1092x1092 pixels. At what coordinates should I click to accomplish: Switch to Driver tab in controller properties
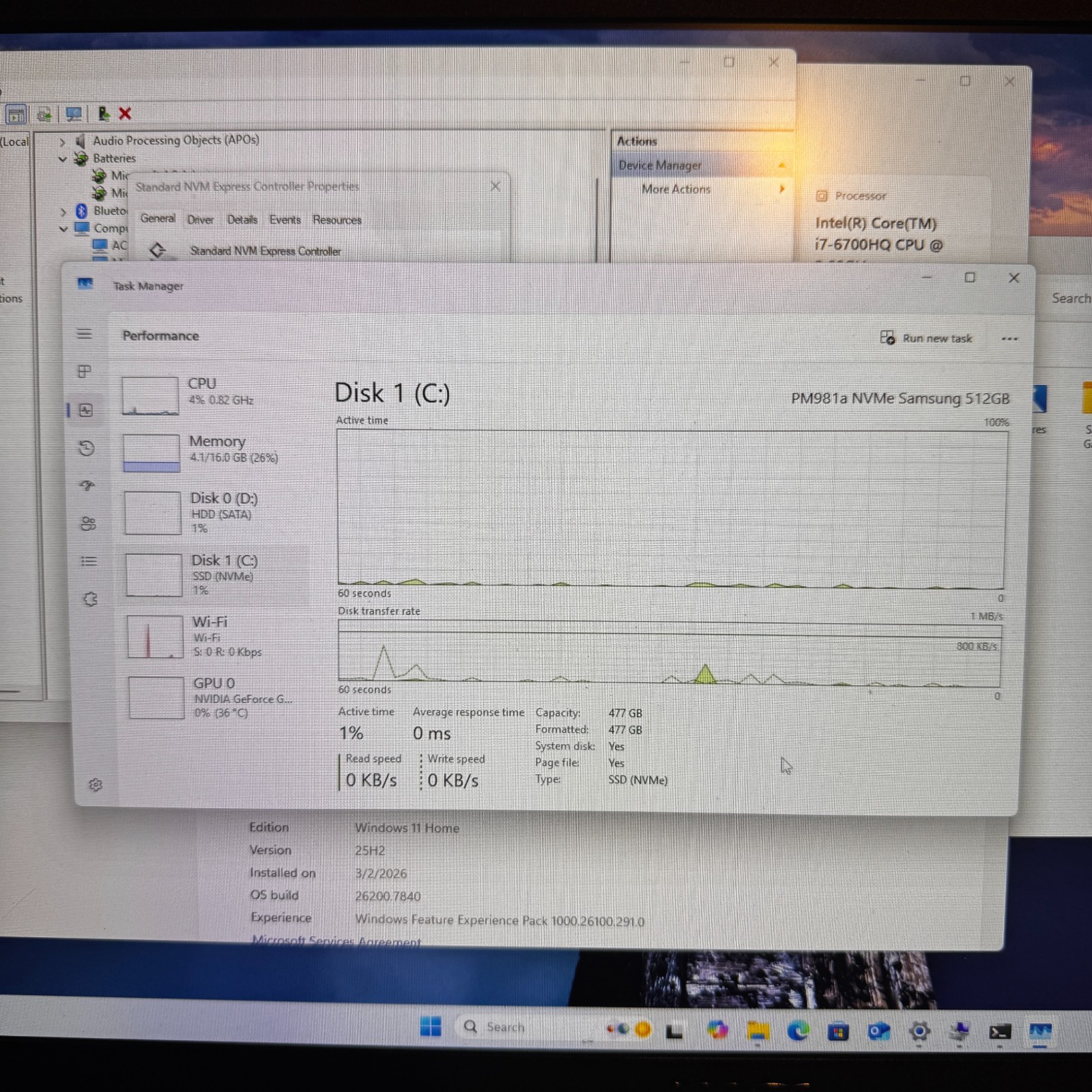(x=201, y=220)
